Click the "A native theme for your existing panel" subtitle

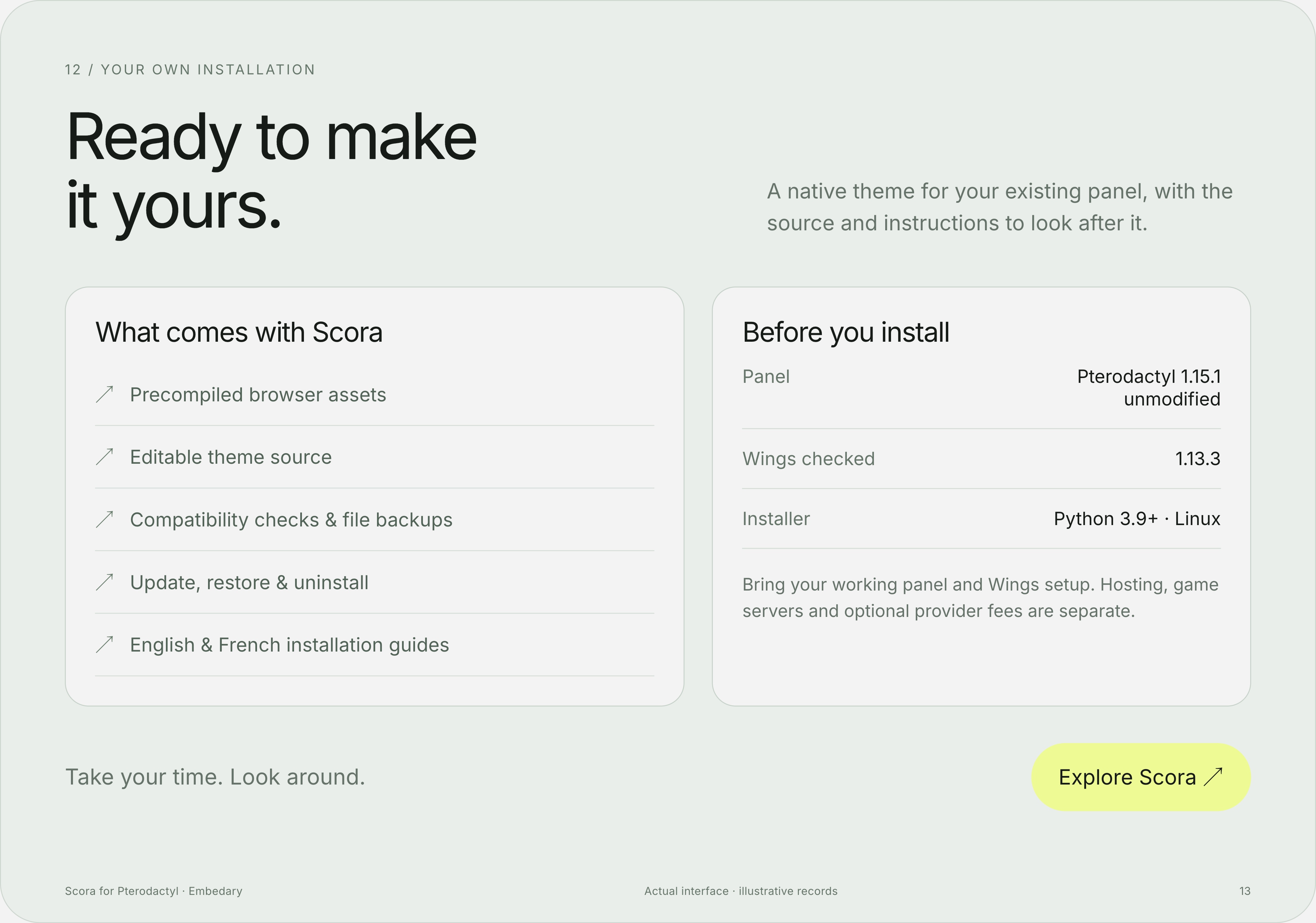tap(1000, 207)
